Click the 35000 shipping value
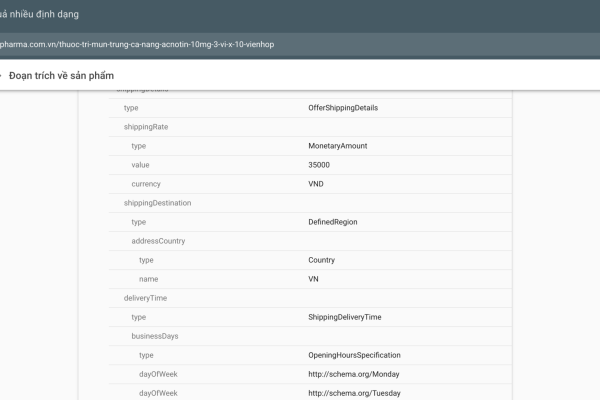Viewport: 600px width, 400px height. 319,165
